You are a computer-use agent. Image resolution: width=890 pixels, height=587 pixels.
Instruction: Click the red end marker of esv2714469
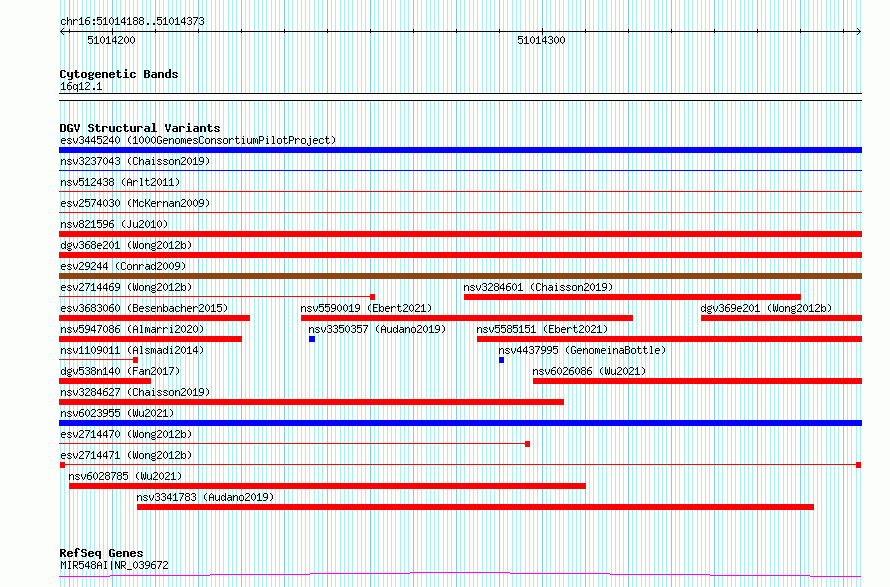click(372, 297)
